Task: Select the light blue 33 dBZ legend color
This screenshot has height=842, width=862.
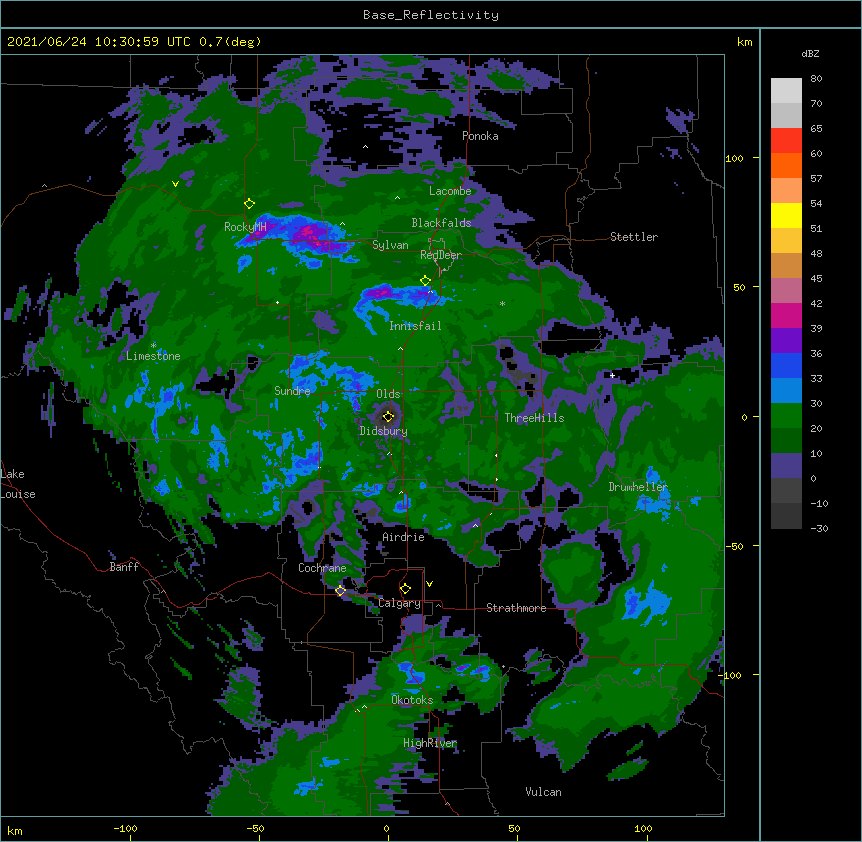Action: tap(786, 391)
